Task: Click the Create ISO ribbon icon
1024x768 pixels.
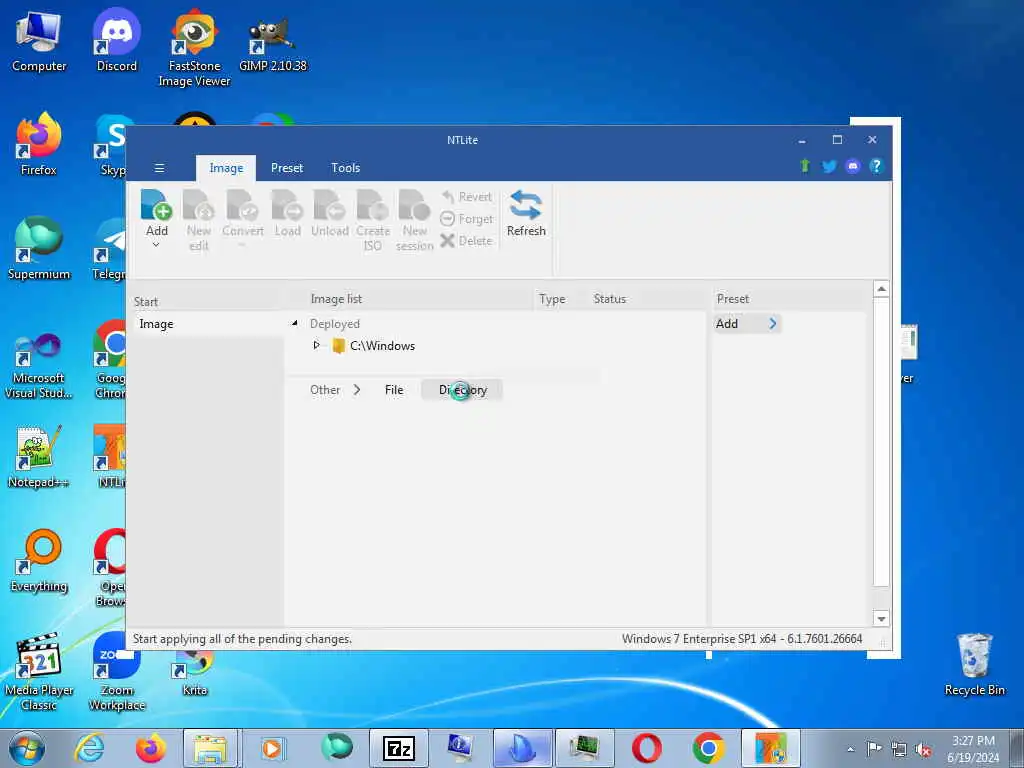Action: coord(372,220)
